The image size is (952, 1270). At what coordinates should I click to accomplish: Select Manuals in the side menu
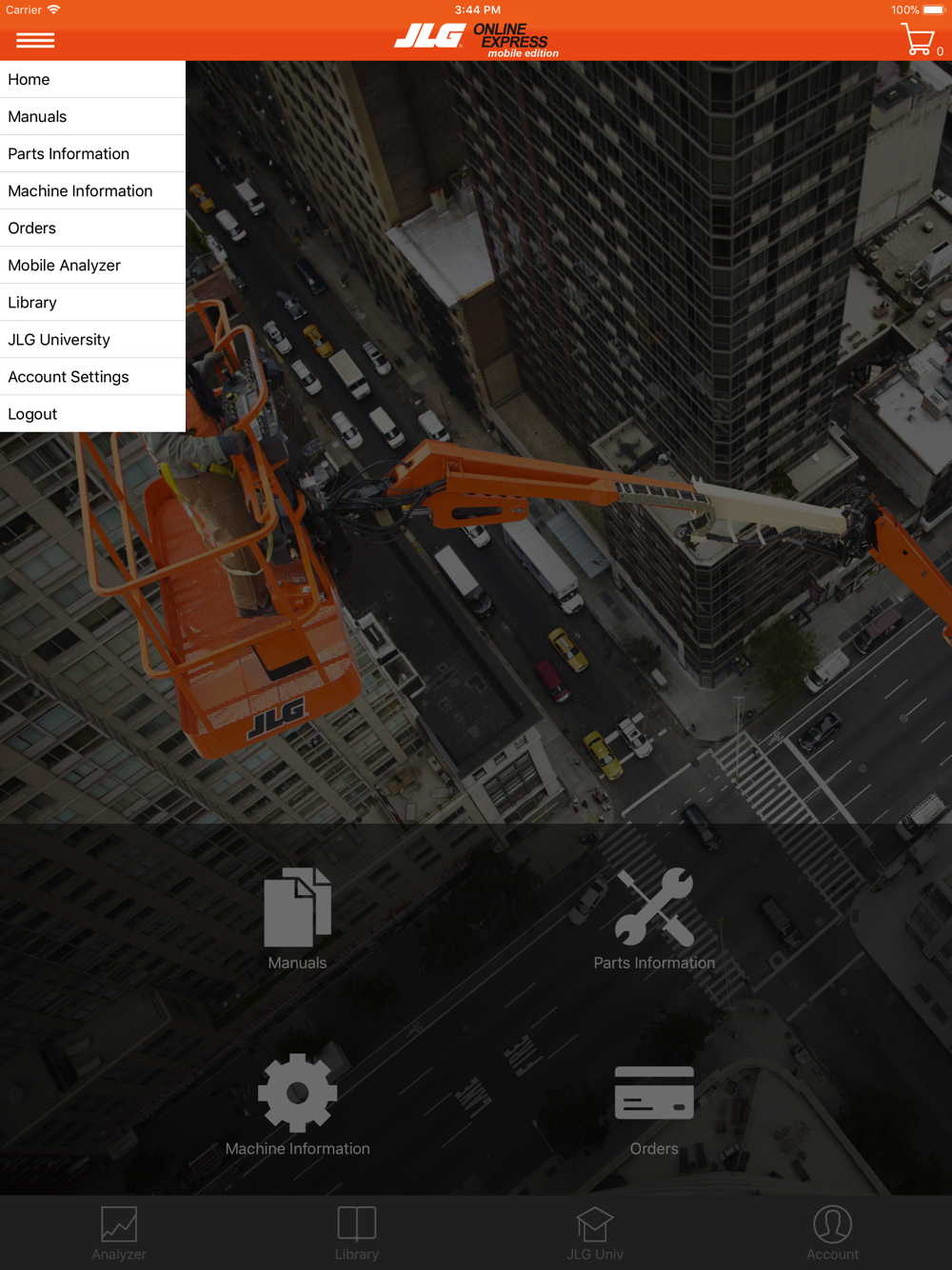92,116
